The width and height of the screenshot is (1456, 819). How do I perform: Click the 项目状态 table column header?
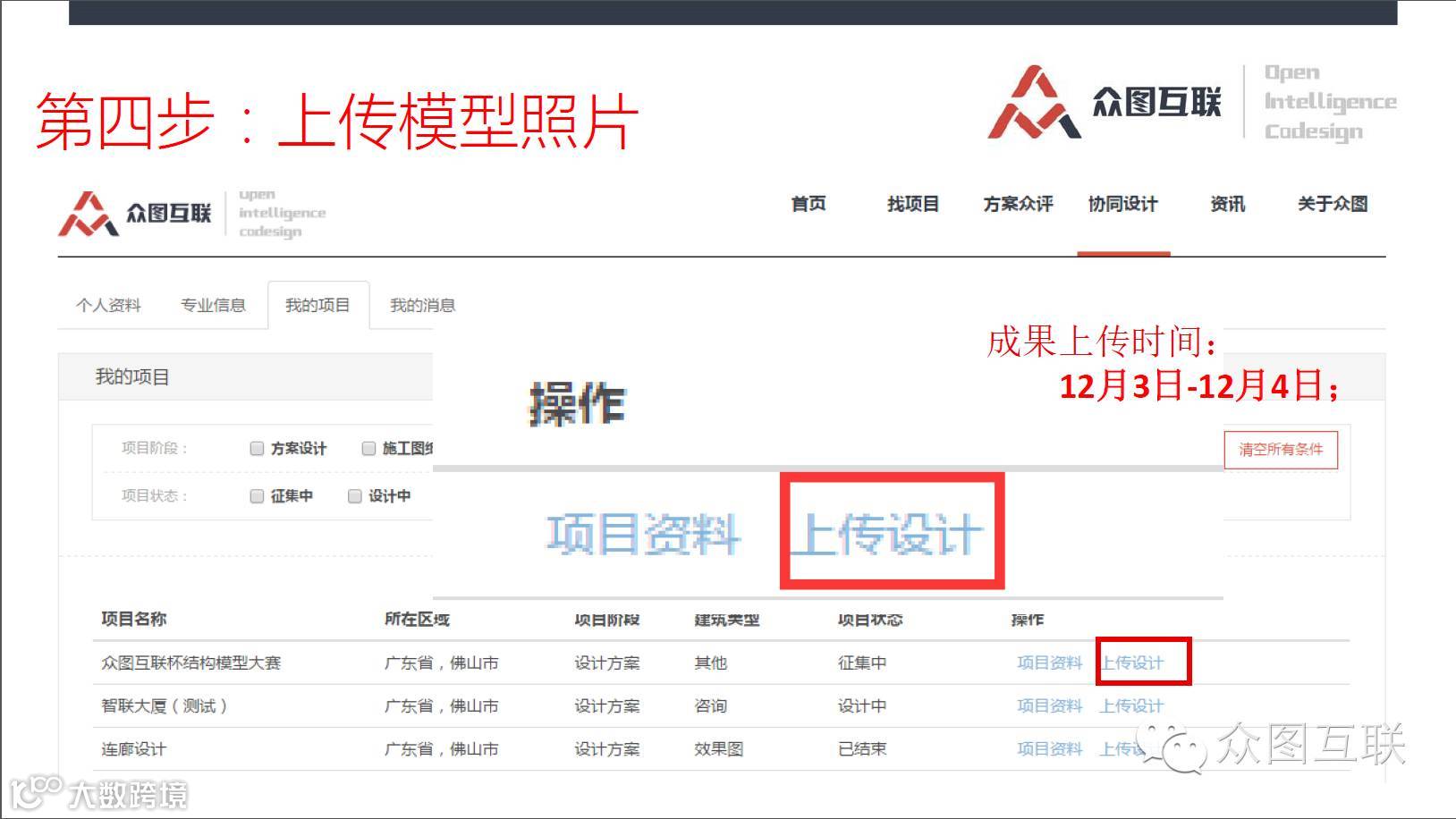(x=870, y=619)
